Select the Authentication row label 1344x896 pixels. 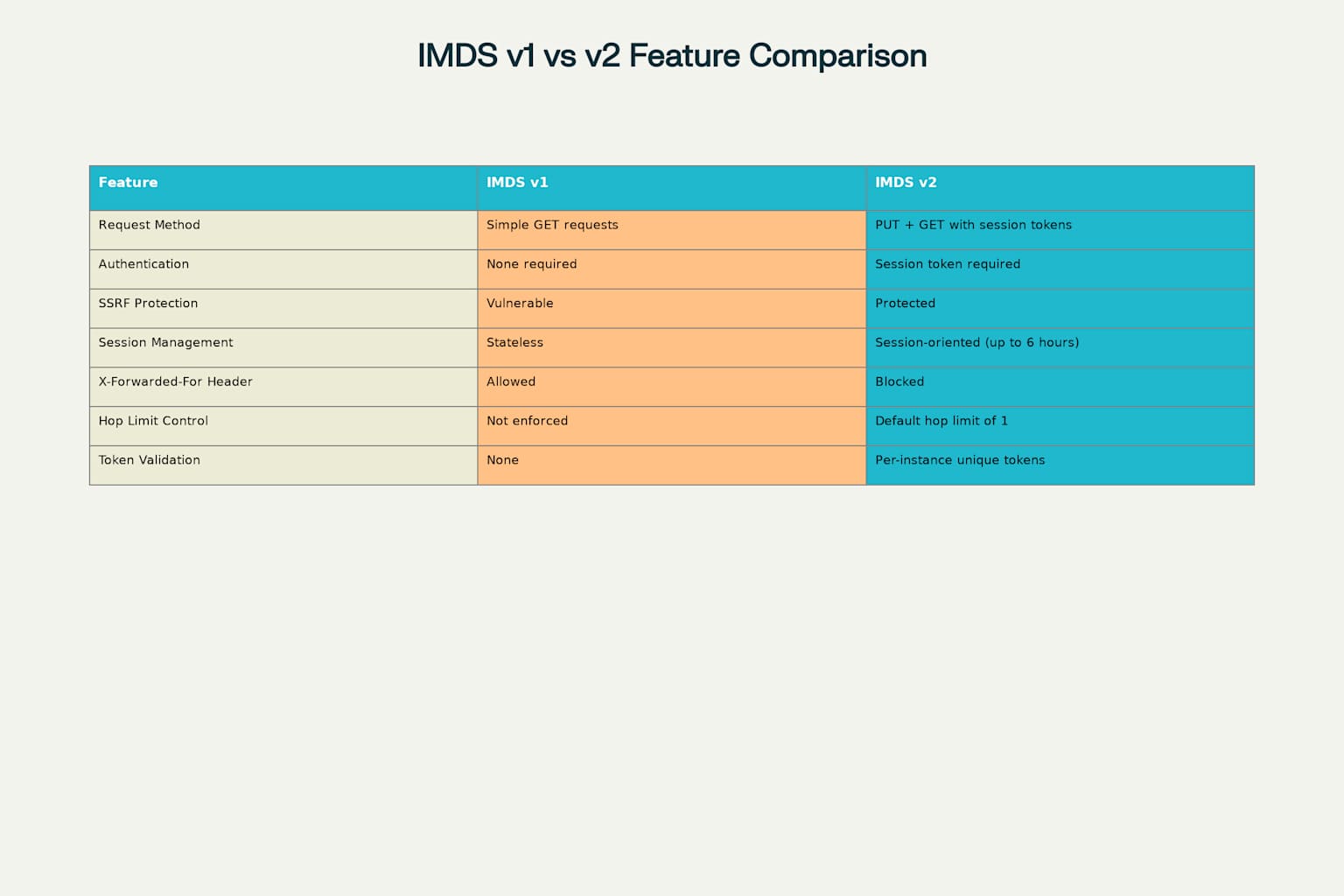coord(283,269)
